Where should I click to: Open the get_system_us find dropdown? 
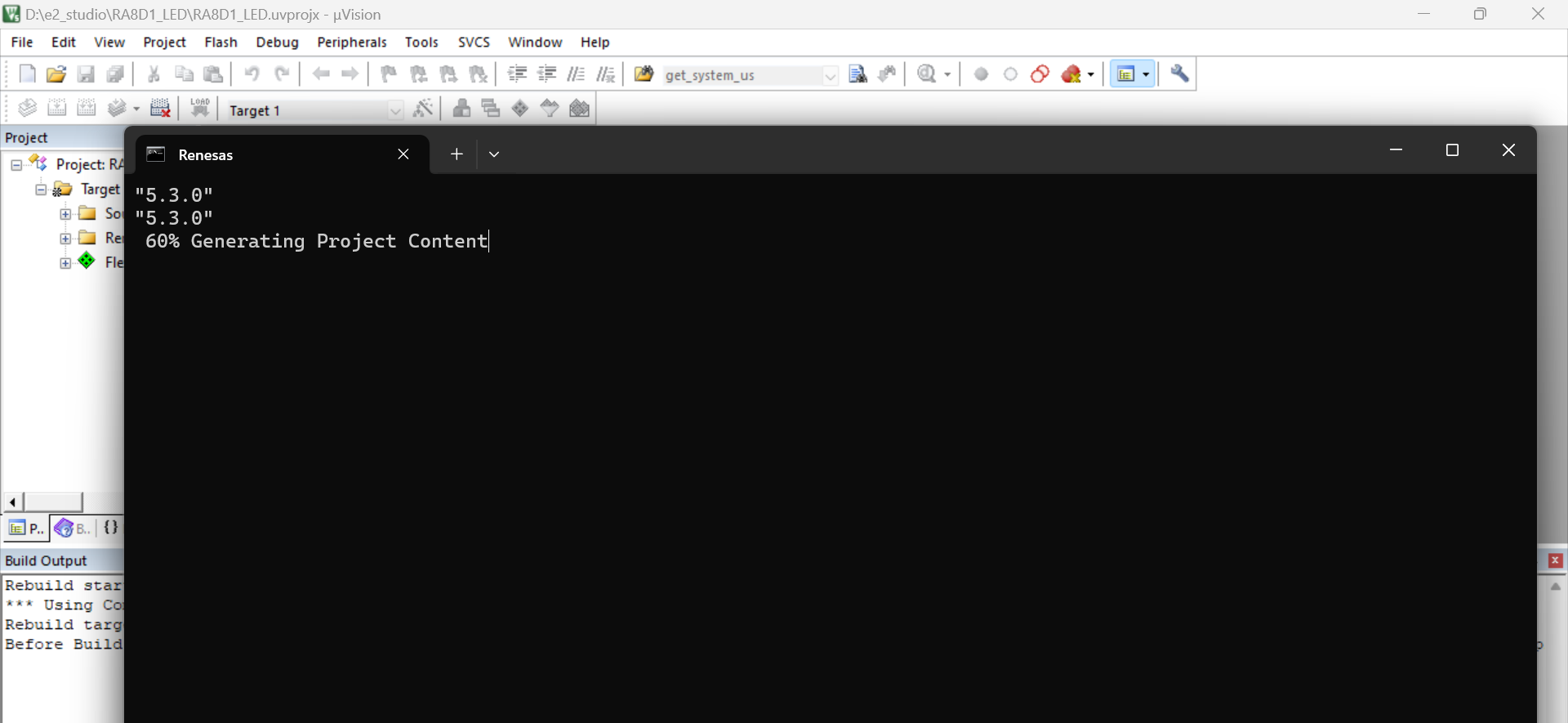coord(831,75)
